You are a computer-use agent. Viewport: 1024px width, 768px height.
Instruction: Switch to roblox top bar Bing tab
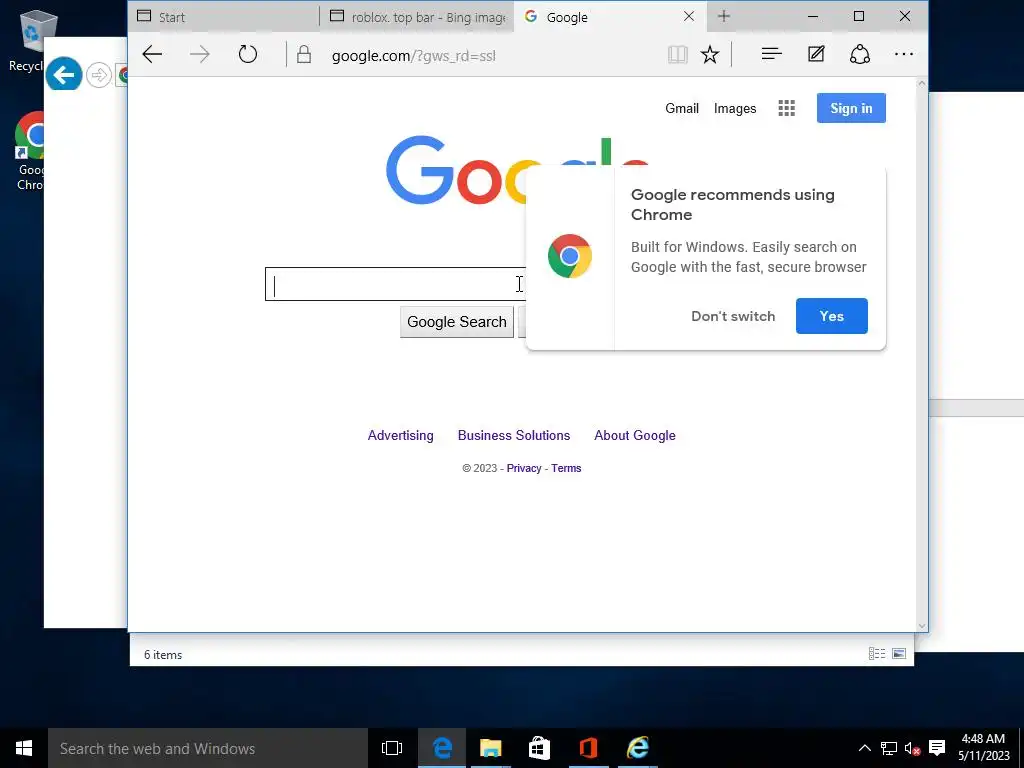point(417,17)
